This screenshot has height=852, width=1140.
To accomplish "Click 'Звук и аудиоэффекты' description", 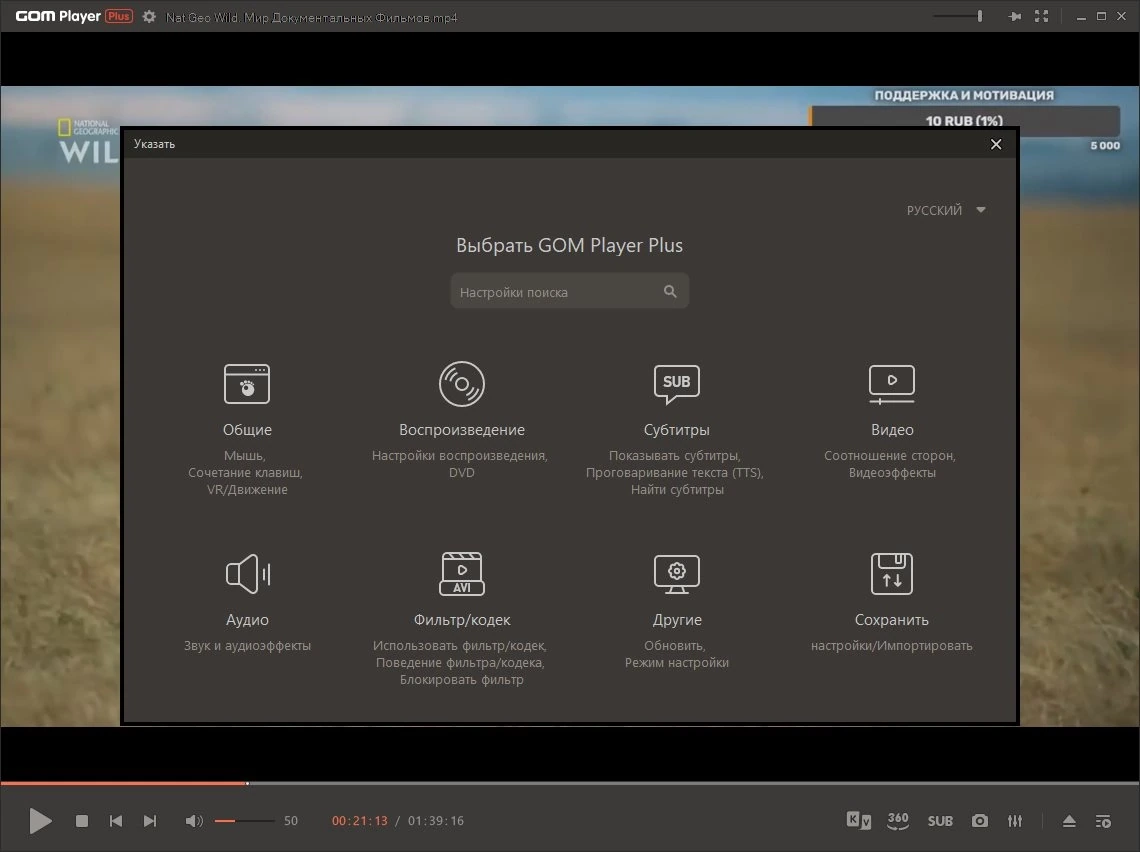I will click(x=247, y=646).
